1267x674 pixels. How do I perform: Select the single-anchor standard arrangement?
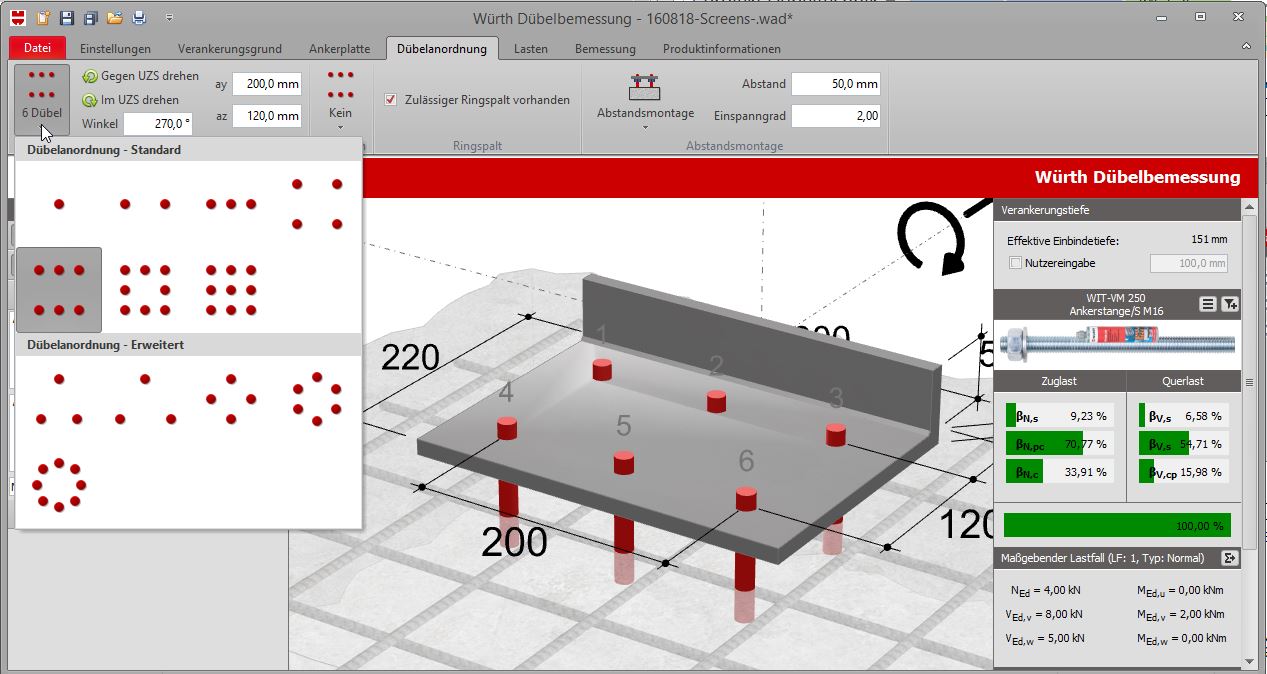(59, 204)
